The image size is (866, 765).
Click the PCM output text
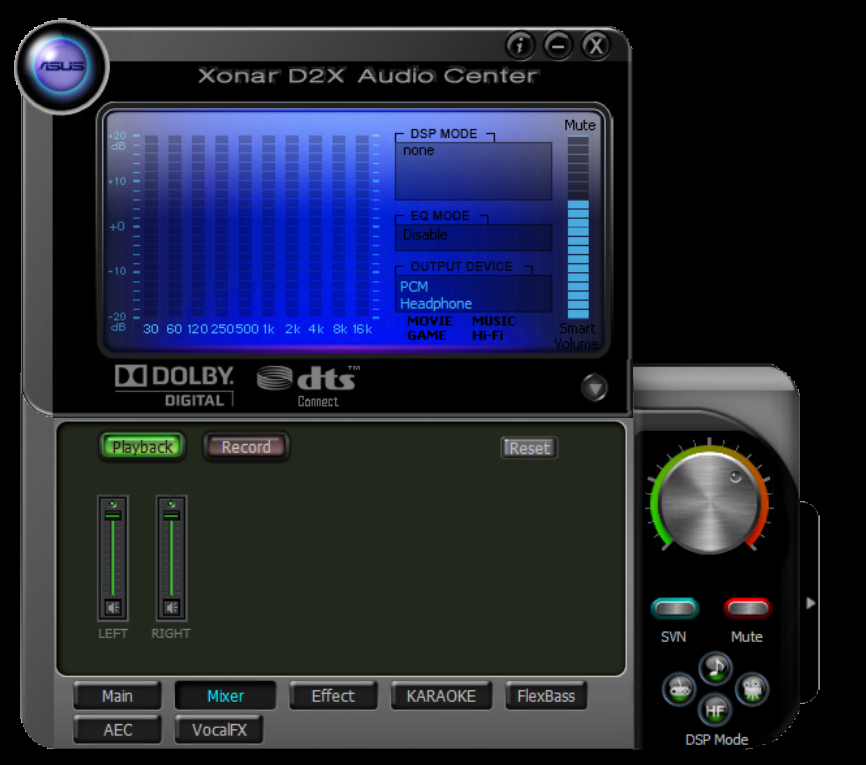pyautogui.click(x=414, y=287)
